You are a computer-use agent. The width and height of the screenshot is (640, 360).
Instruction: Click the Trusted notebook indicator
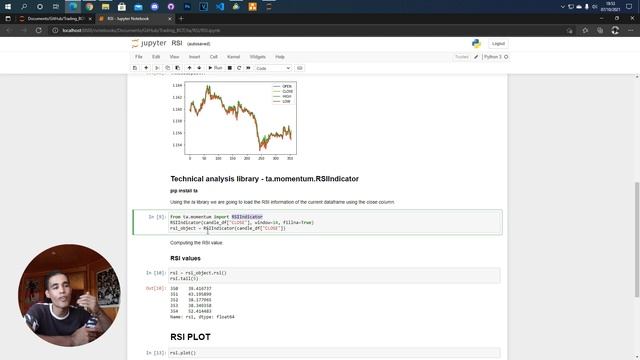[x=462, y=57]
